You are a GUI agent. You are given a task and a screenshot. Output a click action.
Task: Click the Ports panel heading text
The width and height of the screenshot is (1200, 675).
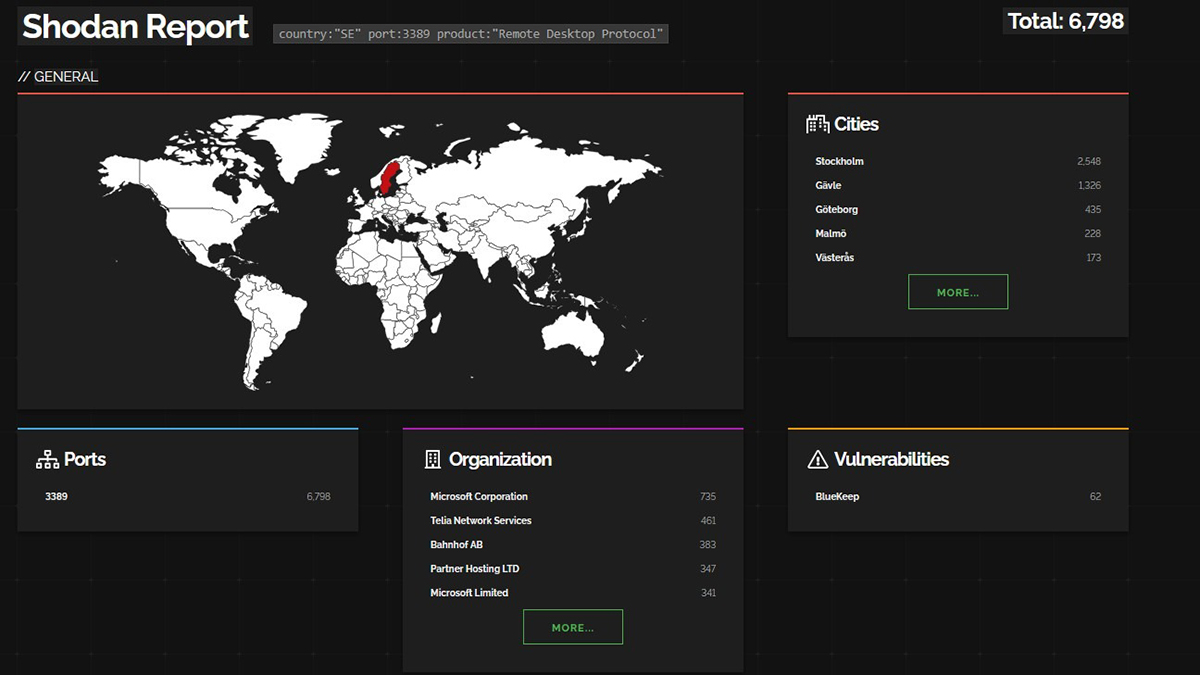tap(85, 460)
